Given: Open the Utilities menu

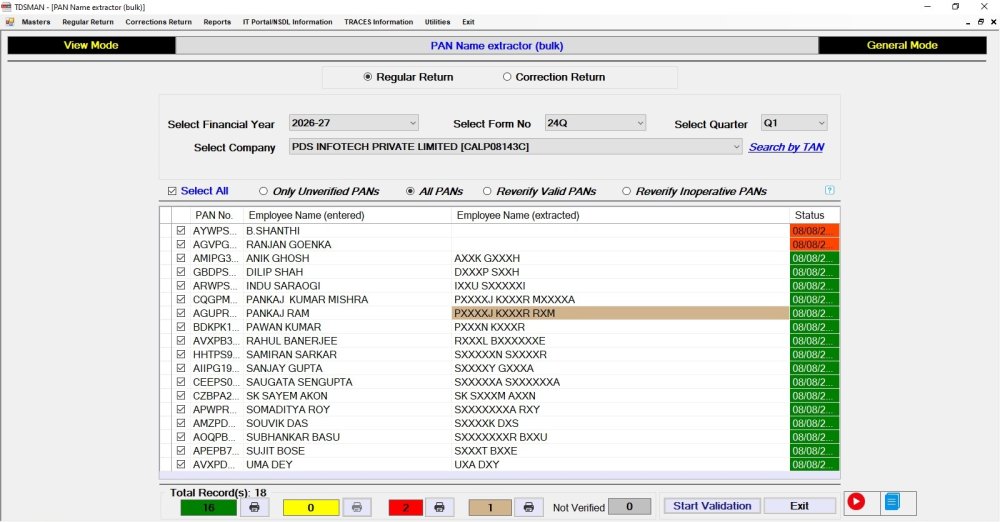Looking at the screenshot, I should point(438,22).
